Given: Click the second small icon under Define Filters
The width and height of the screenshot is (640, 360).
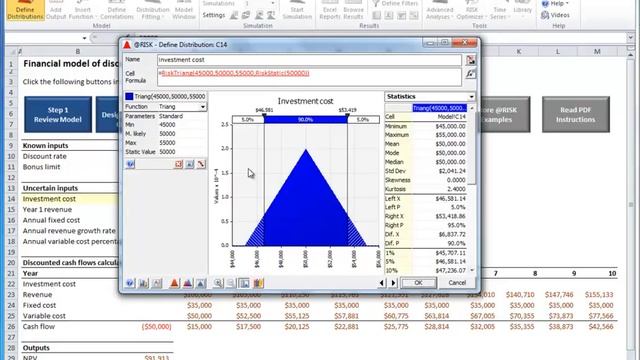Looking at the screenshot, I should click(x=389, y=16).
